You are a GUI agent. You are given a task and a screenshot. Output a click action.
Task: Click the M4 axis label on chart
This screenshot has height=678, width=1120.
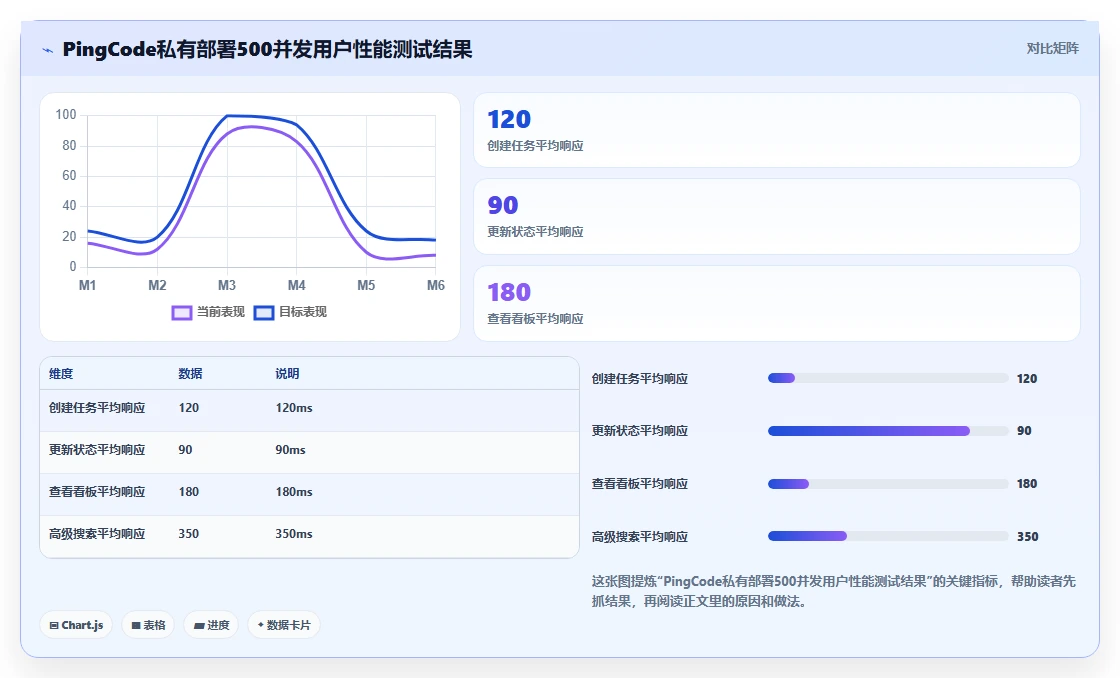pyautogui.click(x=296, y=286)
